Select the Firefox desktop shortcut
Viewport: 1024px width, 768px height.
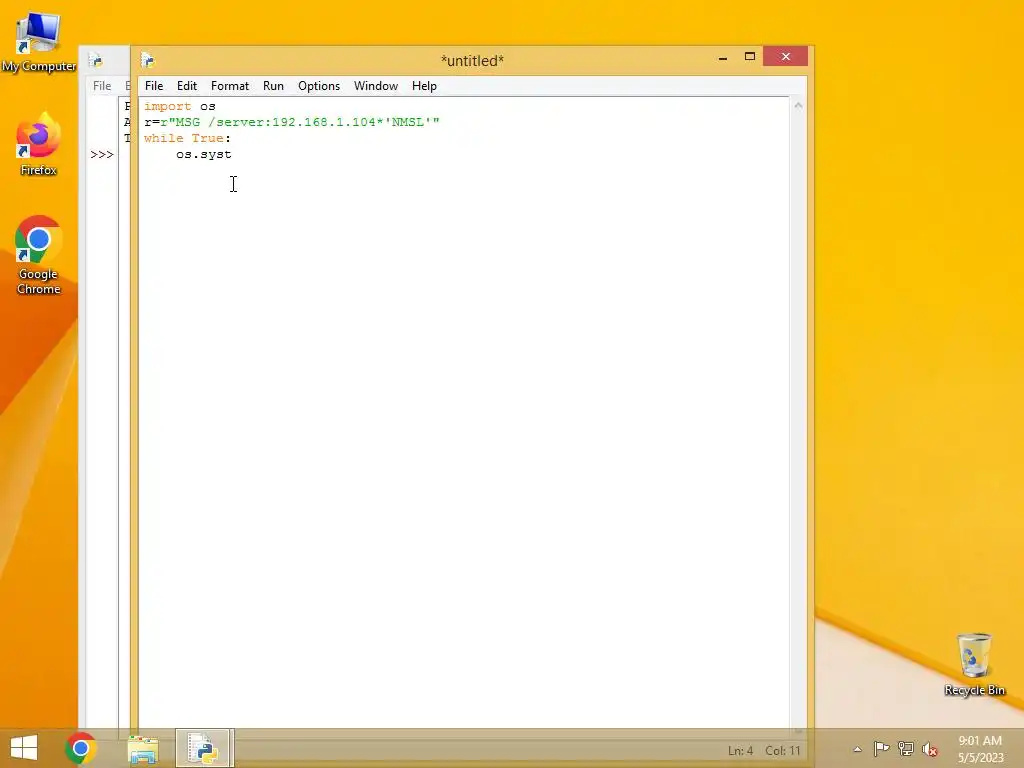(x=39, y=144)
